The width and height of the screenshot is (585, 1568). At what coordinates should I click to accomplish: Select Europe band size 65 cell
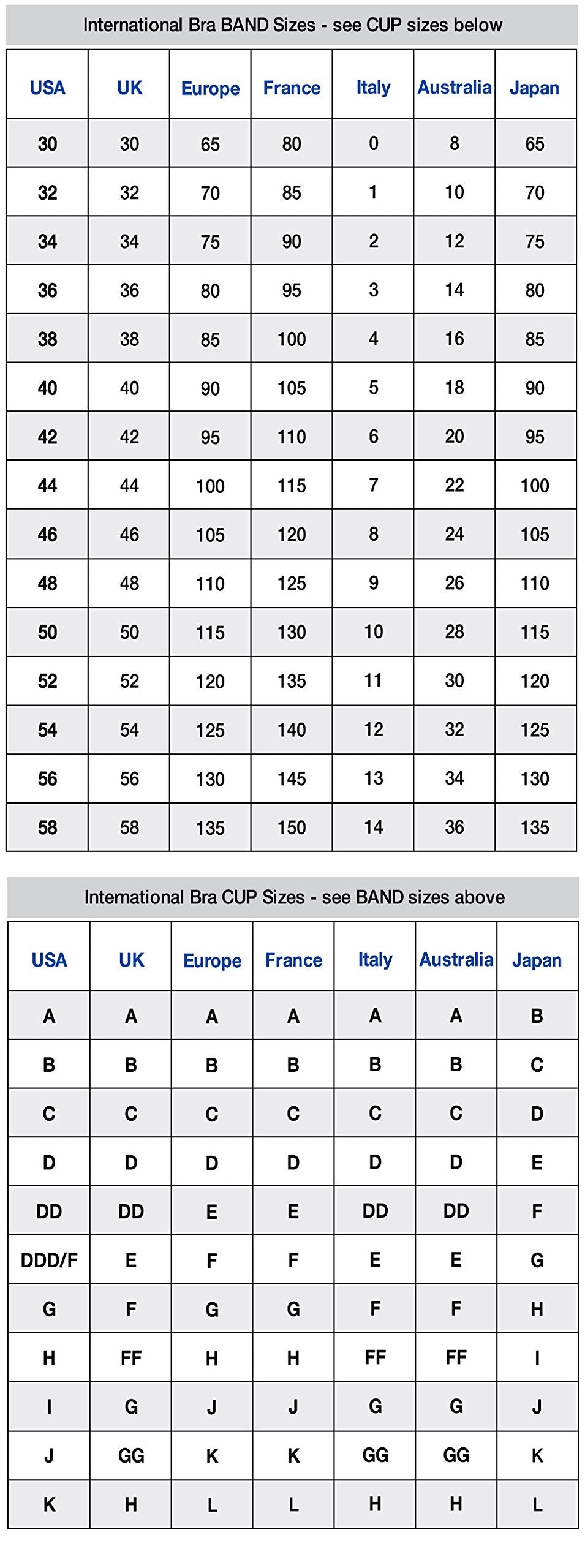point(210,143)
